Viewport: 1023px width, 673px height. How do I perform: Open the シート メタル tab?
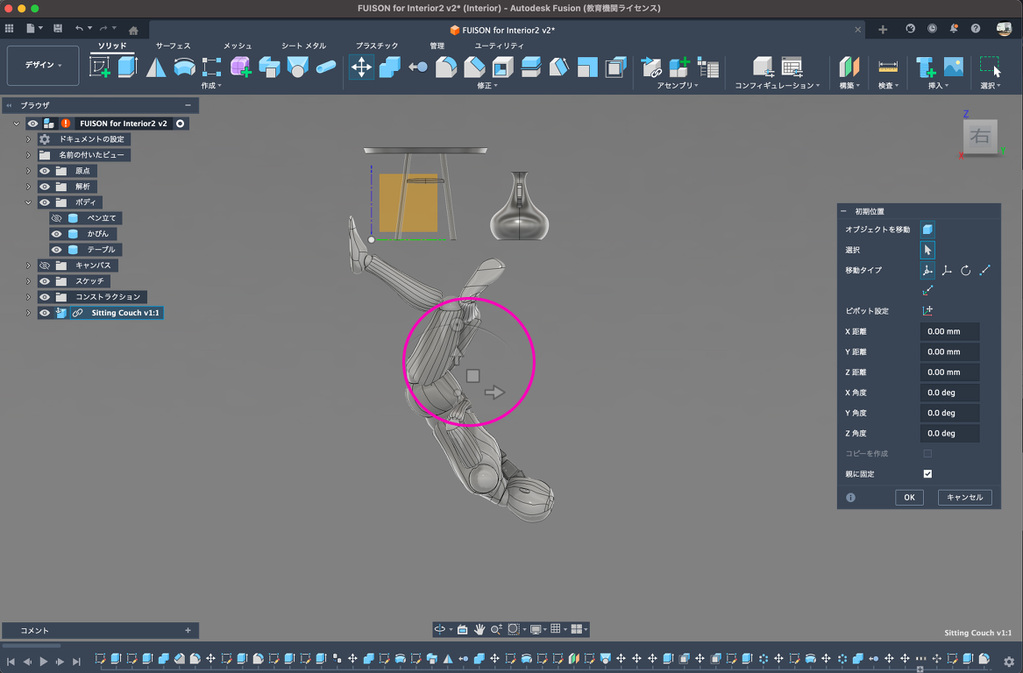coord(303,46)
